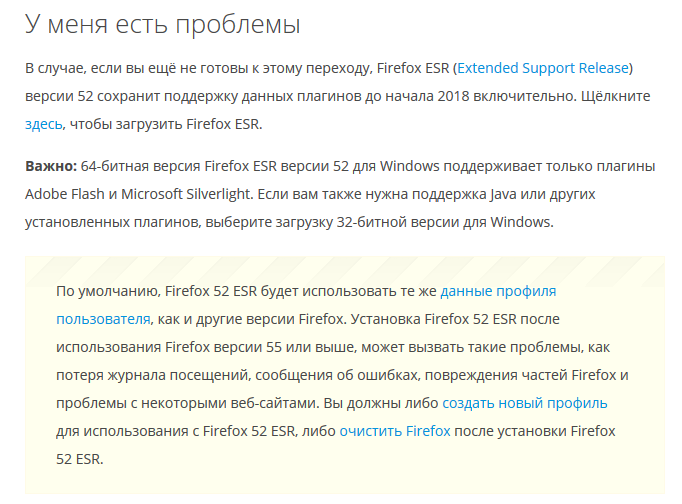Follow the "создать новый профиль" link
This screenshot has height=504, width=682.
point(524,403)
